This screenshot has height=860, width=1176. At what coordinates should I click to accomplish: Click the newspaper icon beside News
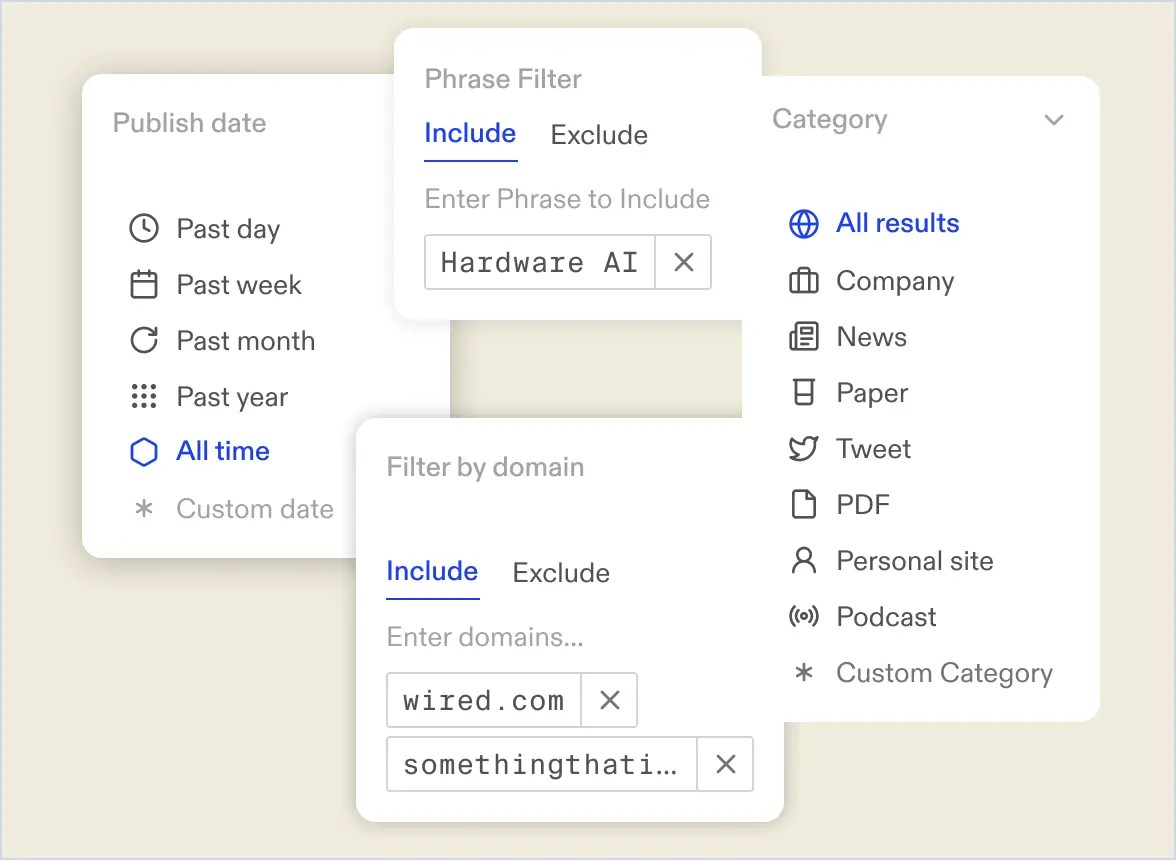pyautogui.click(x=804, y=337)
